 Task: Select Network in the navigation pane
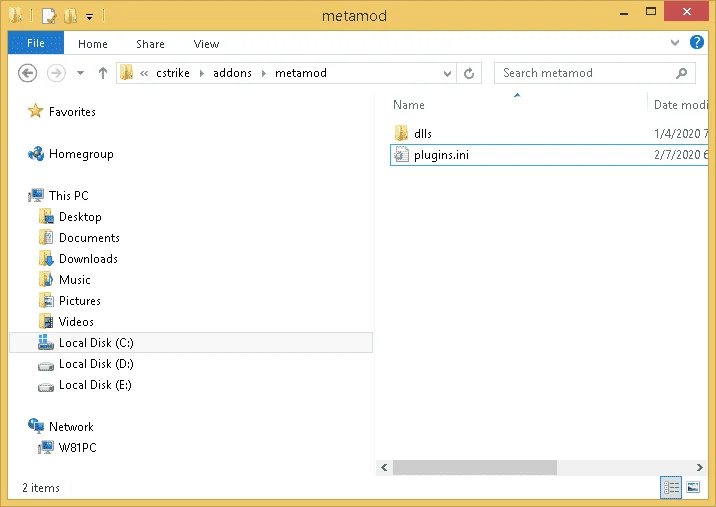click(x=71, y=427)
